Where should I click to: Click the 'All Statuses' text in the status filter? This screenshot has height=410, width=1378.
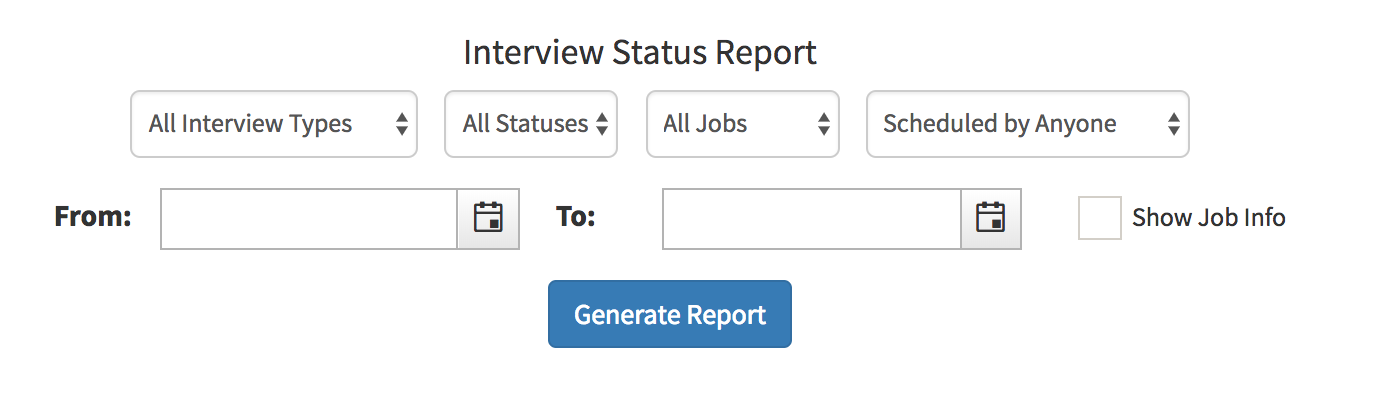tap(524, 124)
